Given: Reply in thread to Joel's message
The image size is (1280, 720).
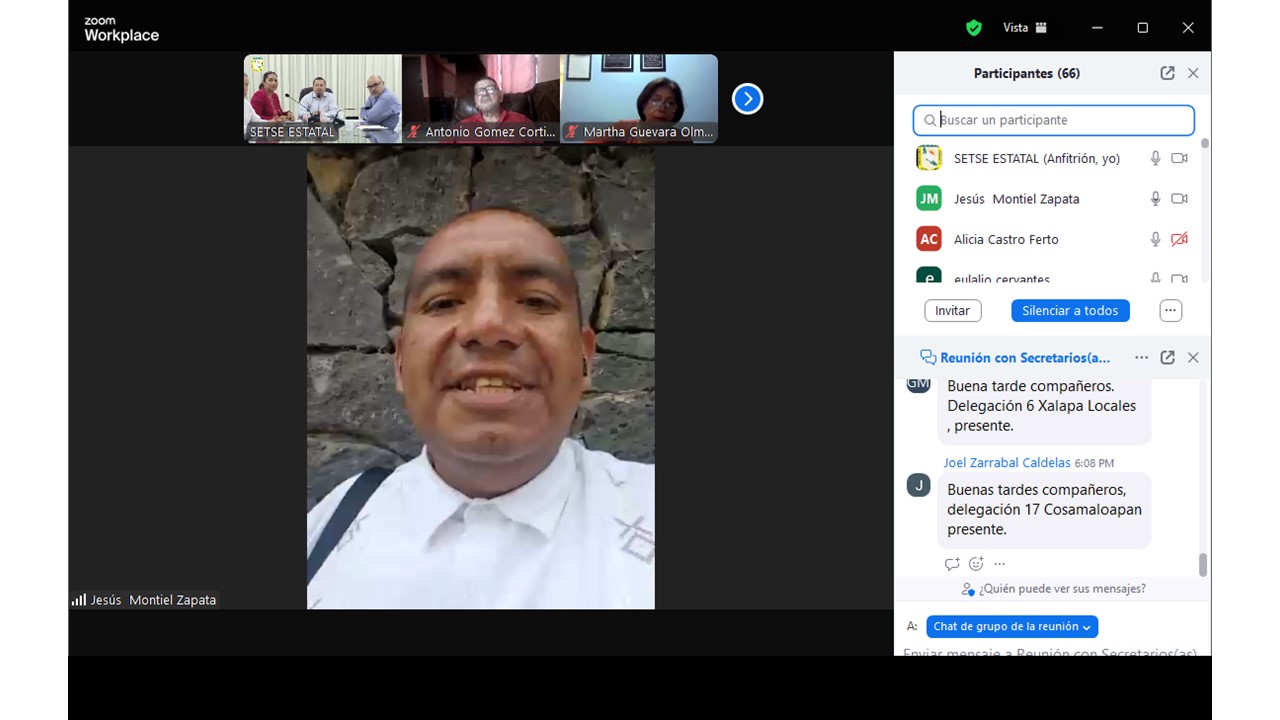Looking at the screenshot, I should pyautogui.click(x=952, y=564).
